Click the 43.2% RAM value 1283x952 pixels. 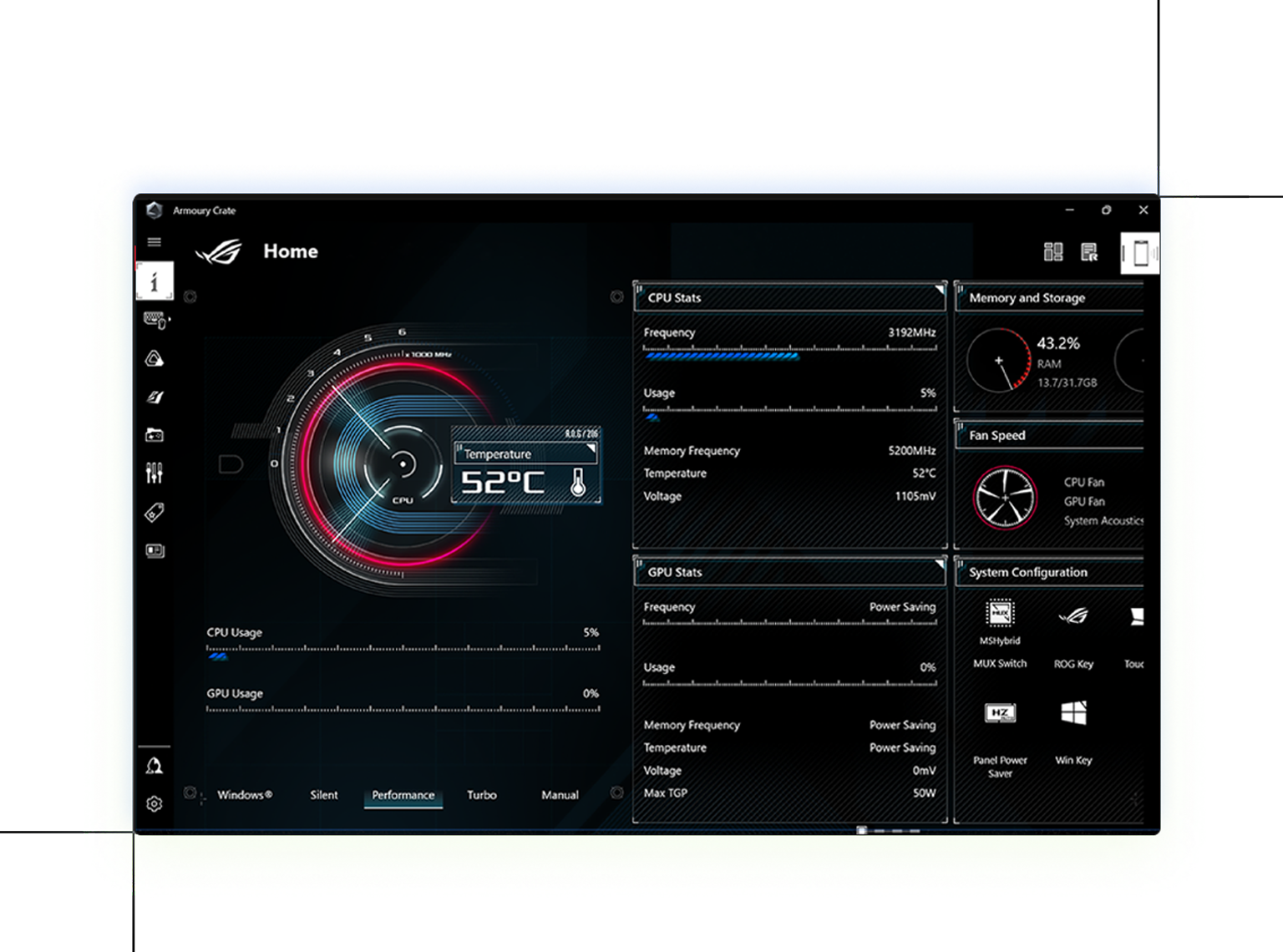[x=1058, y=343]
